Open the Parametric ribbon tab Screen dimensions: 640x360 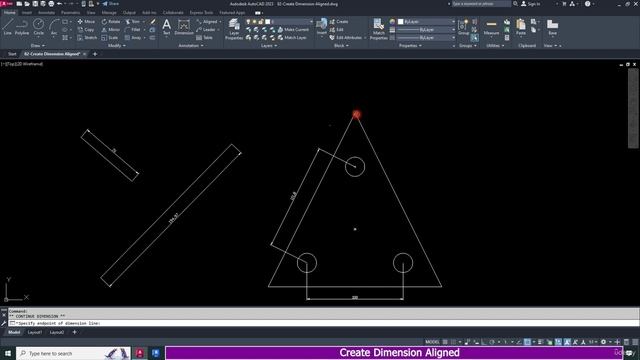tap(70, 13)
